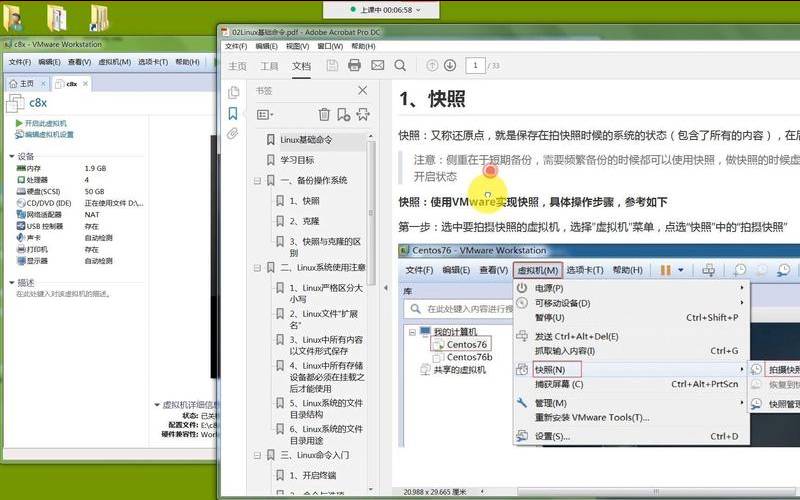Go to previous page with up arrow
Image resolution: width=800 pixels, height=500 pixels.
pos(432,65)
